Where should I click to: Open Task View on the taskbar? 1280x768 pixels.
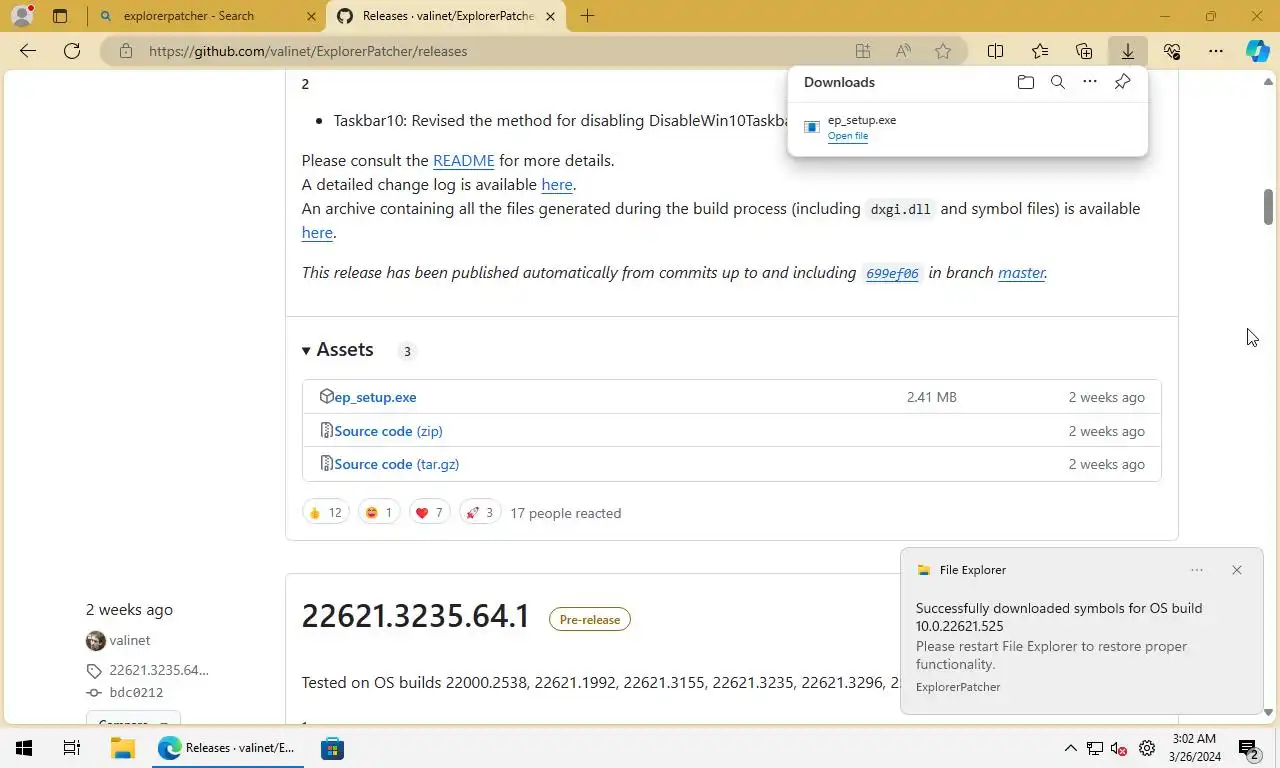(x=72, y=748)
